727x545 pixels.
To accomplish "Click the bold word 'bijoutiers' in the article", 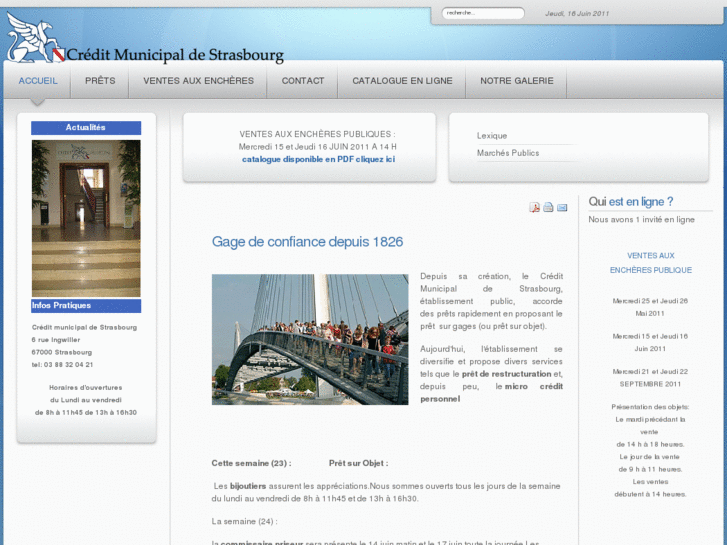I will tap(248, 486).
